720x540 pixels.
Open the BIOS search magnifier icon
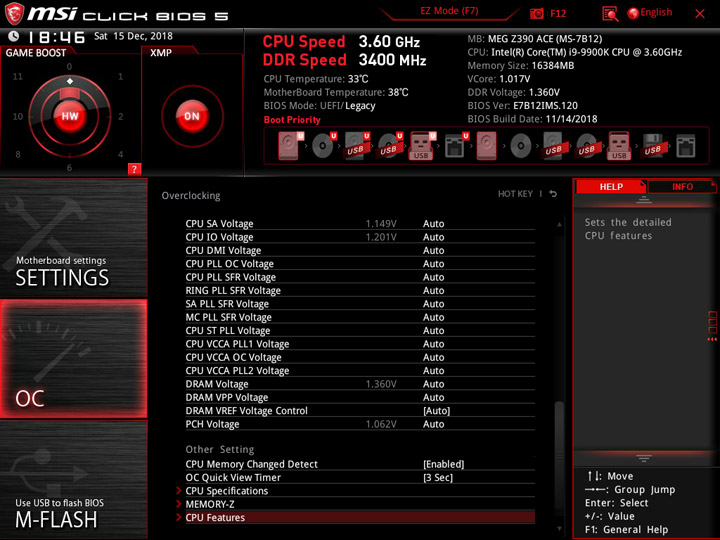pyautogui.click(x=610, y=13)
